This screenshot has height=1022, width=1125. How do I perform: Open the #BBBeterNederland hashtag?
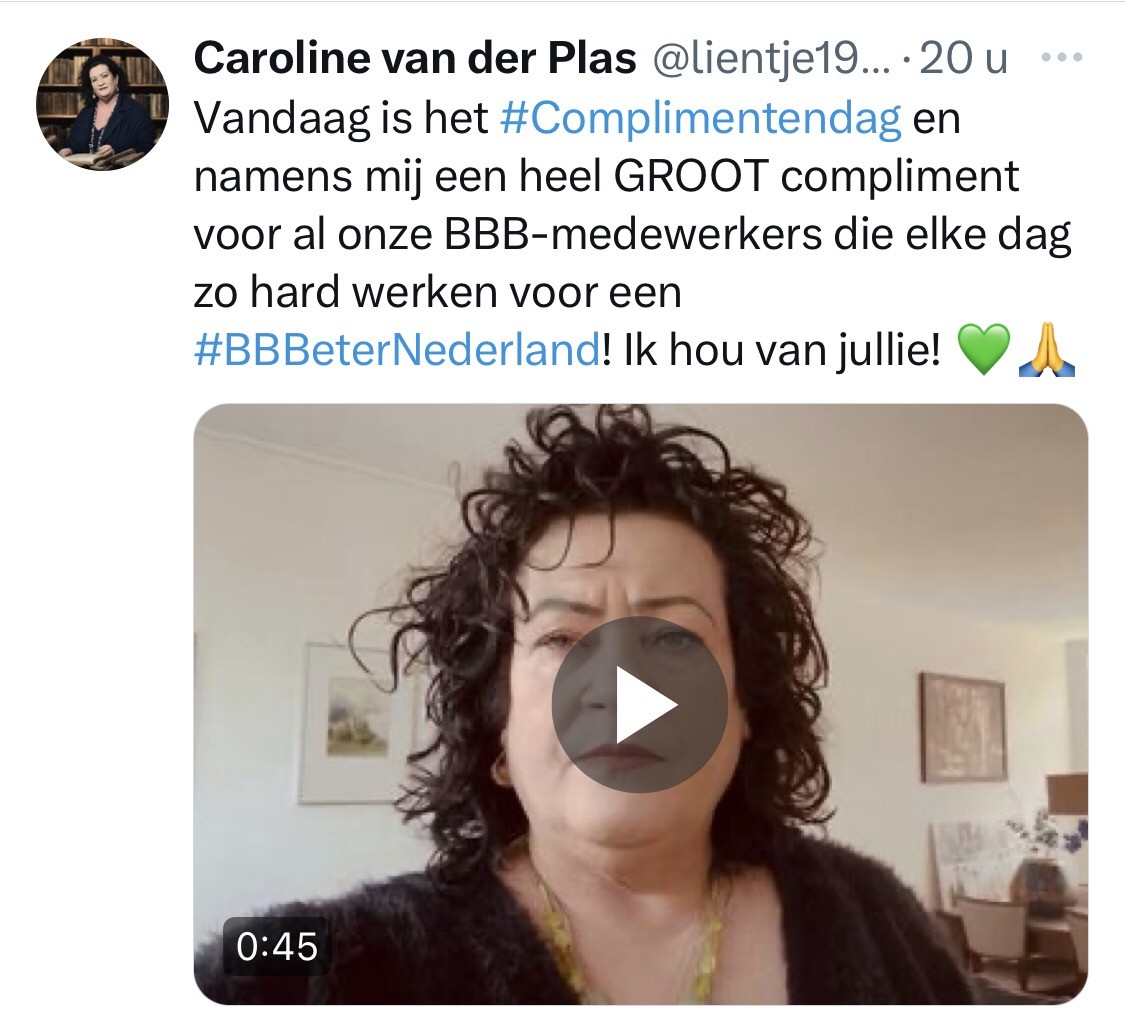click(397, 350)
